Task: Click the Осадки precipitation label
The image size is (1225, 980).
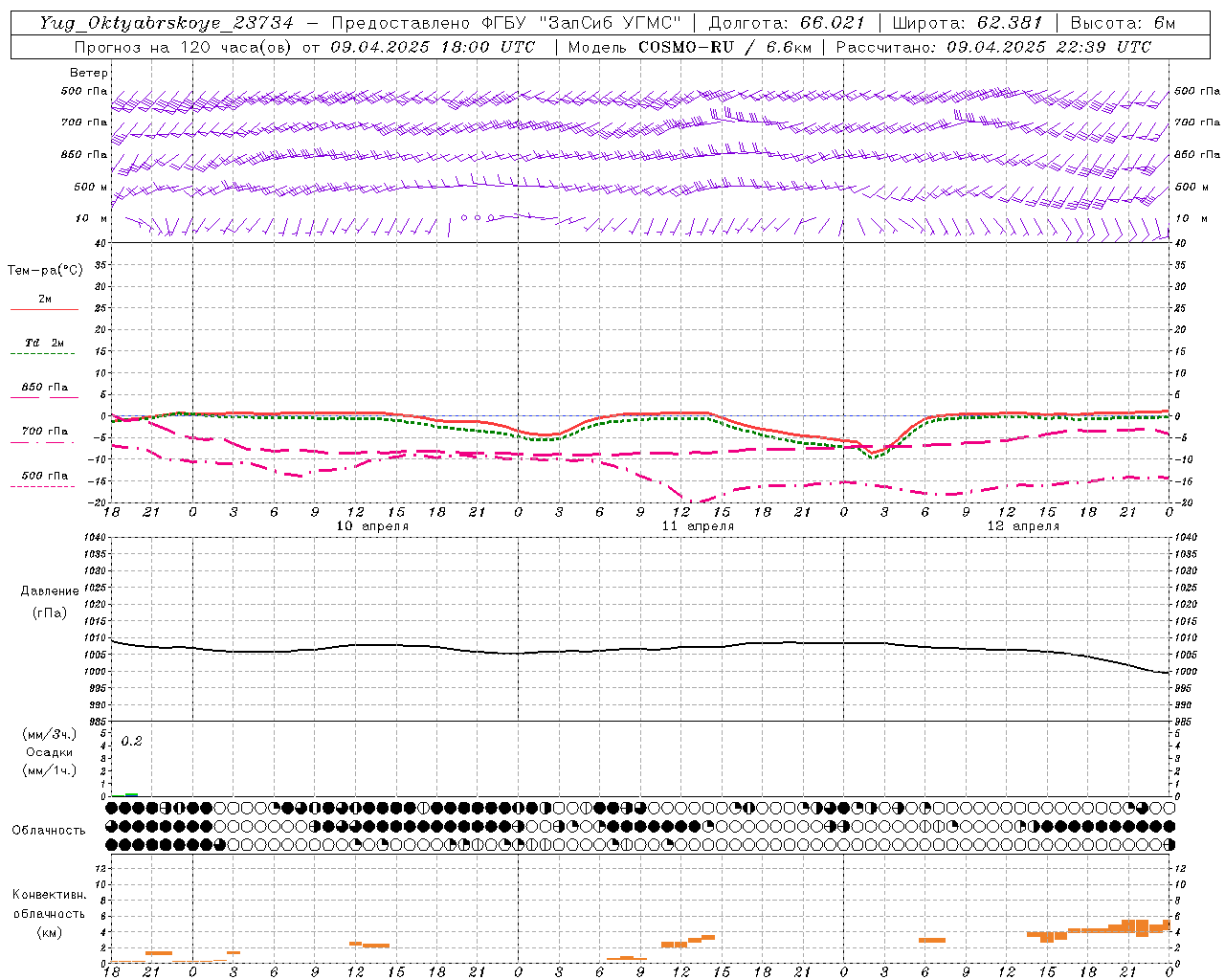Action: (49, 752)
